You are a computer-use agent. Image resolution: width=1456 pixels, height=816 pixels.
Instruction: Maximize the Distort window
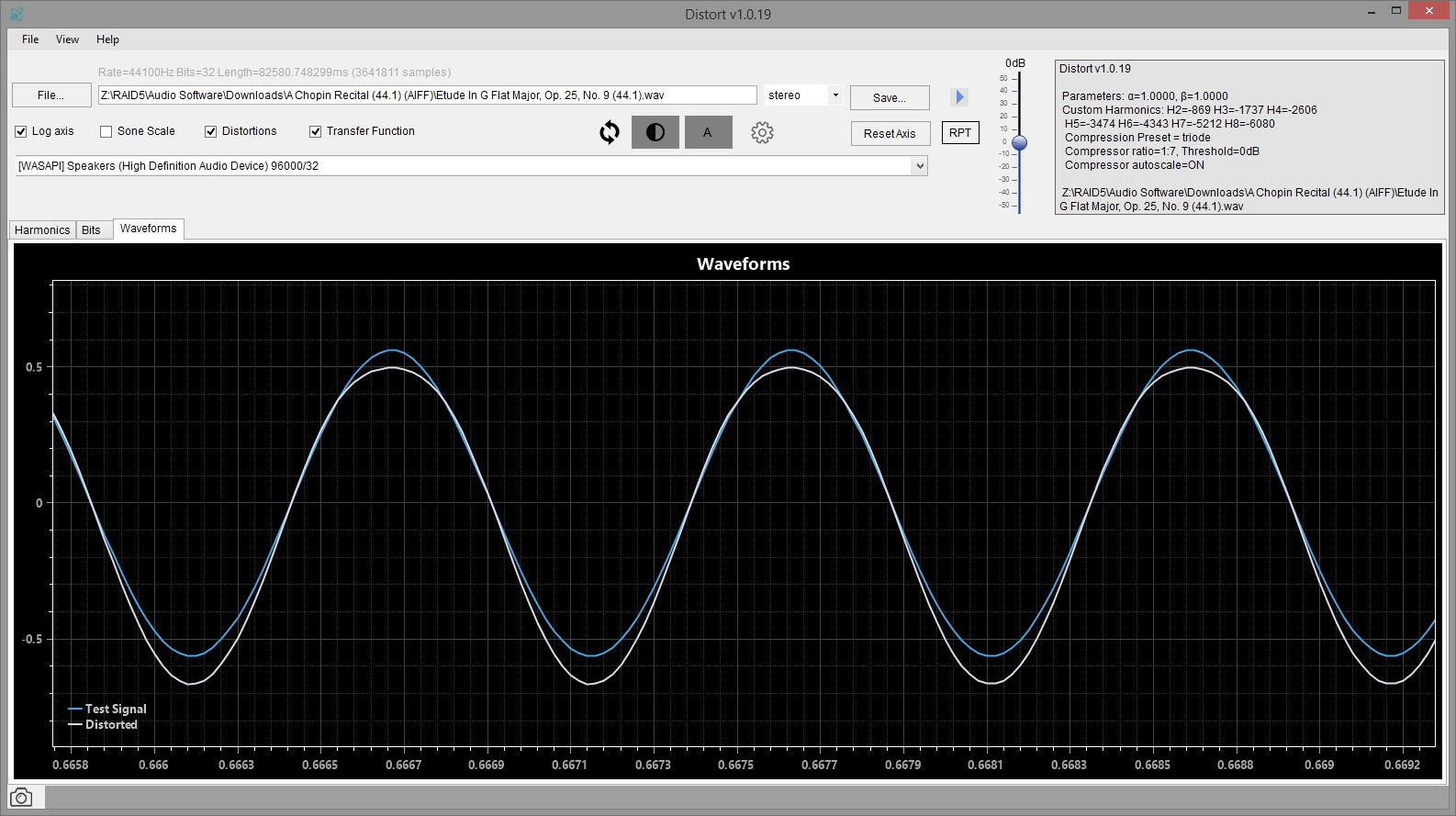[x=1396, y=11]
